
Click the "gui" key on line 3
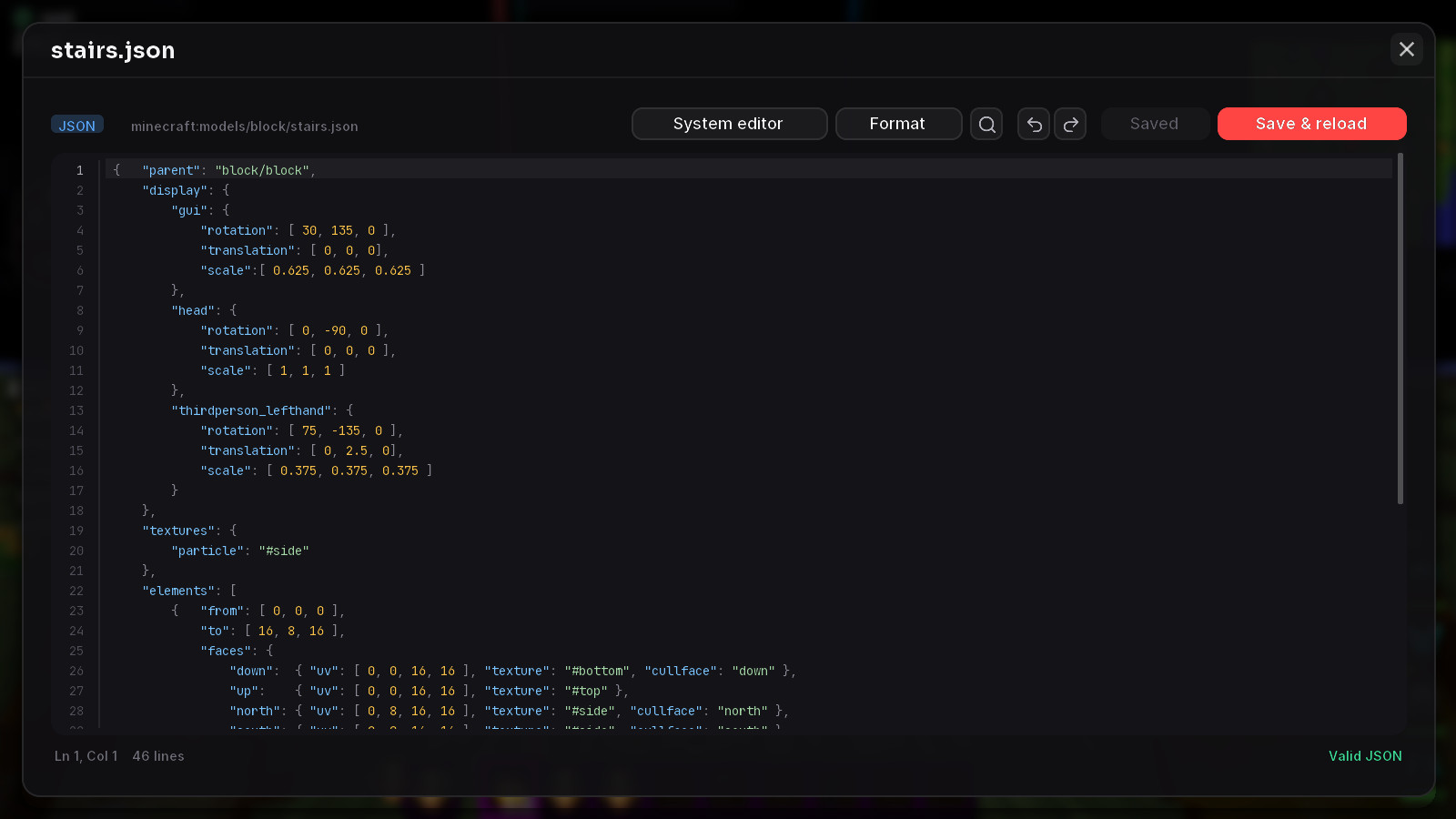tap(189, 210)
